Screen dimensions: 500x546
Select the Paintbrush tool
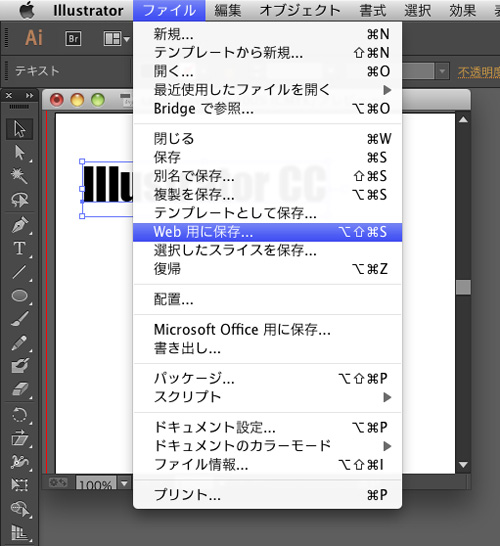tap(19, 319)
